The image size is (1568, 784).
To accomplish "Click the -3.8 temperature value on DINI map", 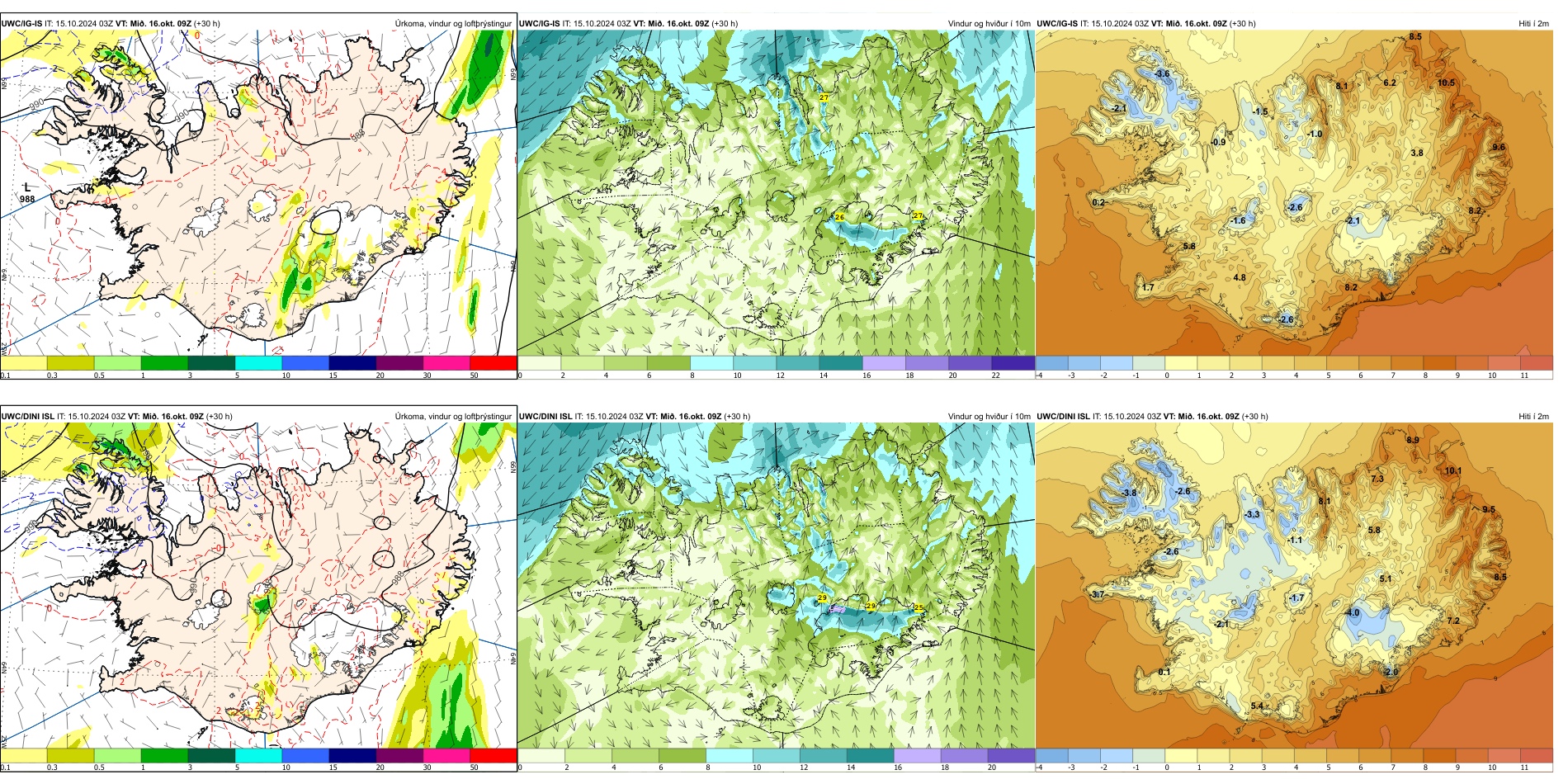I will [1129, 493].
